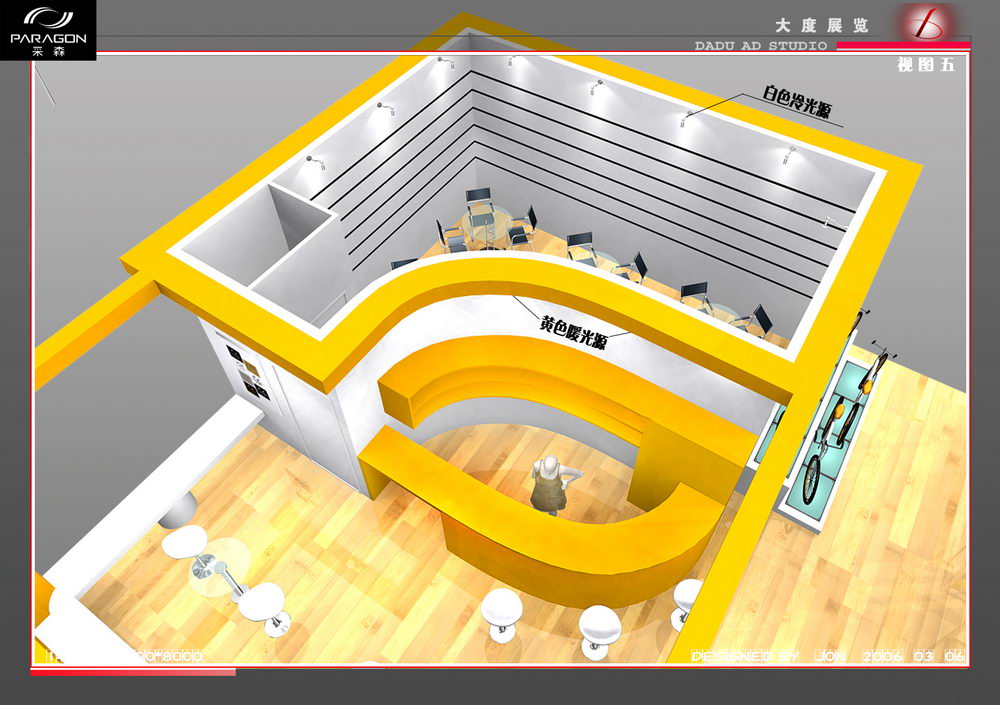The width and height of the screenshot is (1000, 705).
Task: Click the 视图五 view label
Action: (926, 66)
